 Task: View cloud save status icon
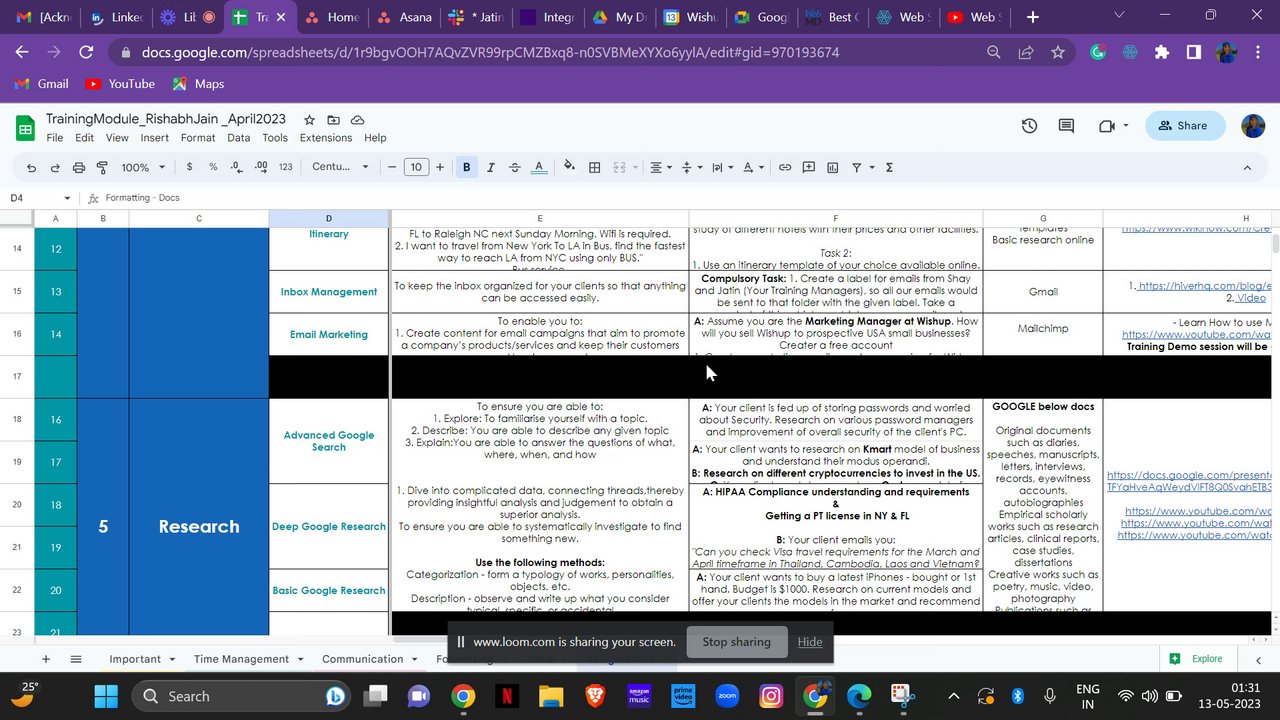(357, 119)
